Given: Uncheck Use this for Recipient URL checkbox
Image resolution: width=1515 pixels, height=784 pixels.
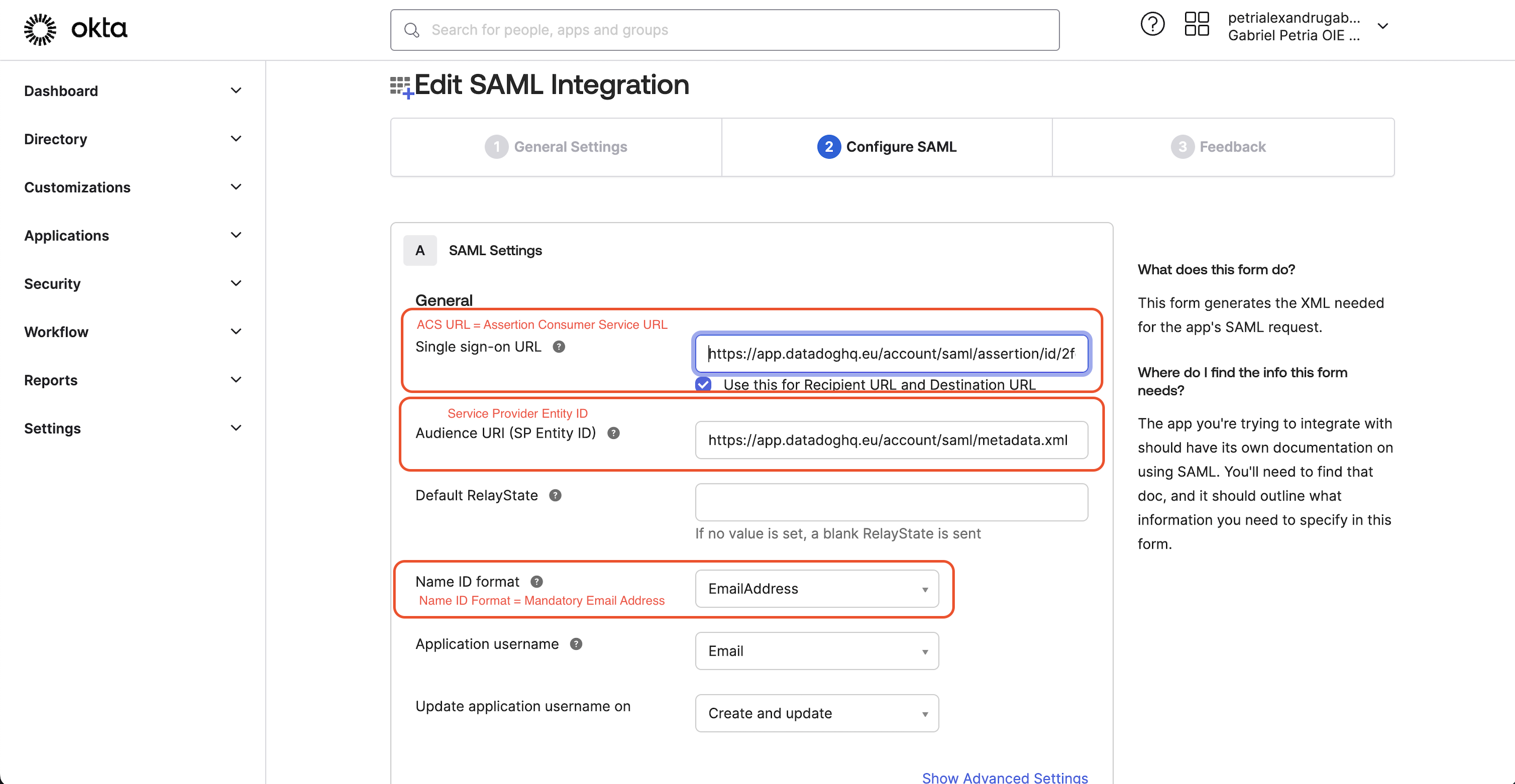Looking at the screenshot, I should [x=703, y=385].
